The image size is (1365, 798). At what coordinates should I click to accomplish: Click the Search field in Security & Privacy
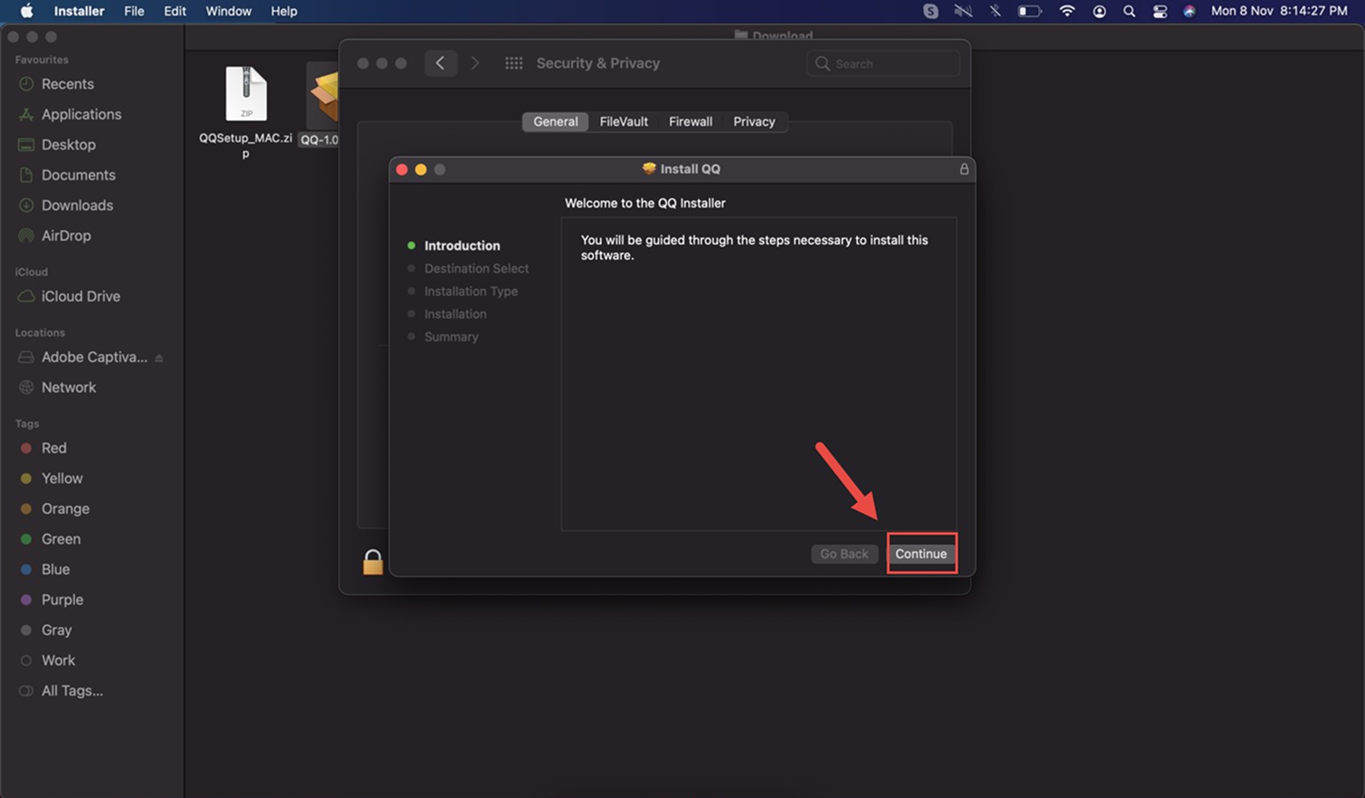pyautogui.click(x=883, y=63)
